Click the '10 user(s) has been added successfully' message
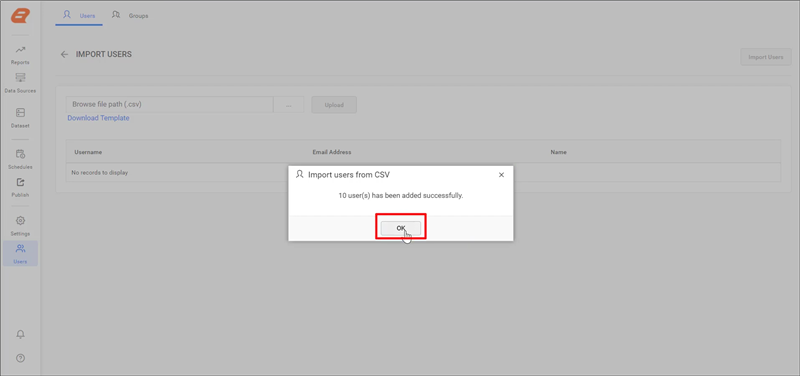This screenshot has width=800, height=376. [x=401, y=195]
